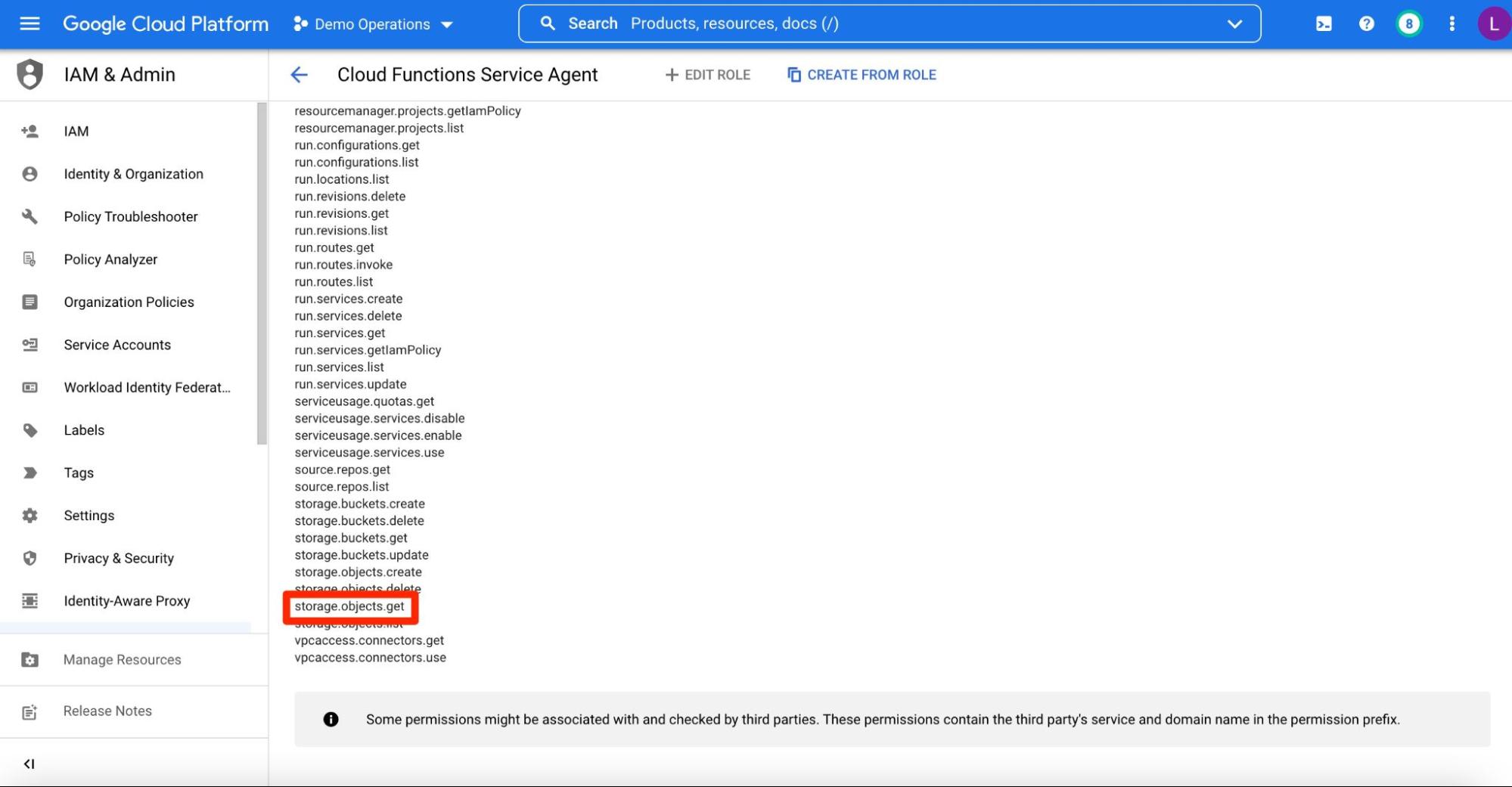Open the account avatar labeled L

tap(1493, 24)
